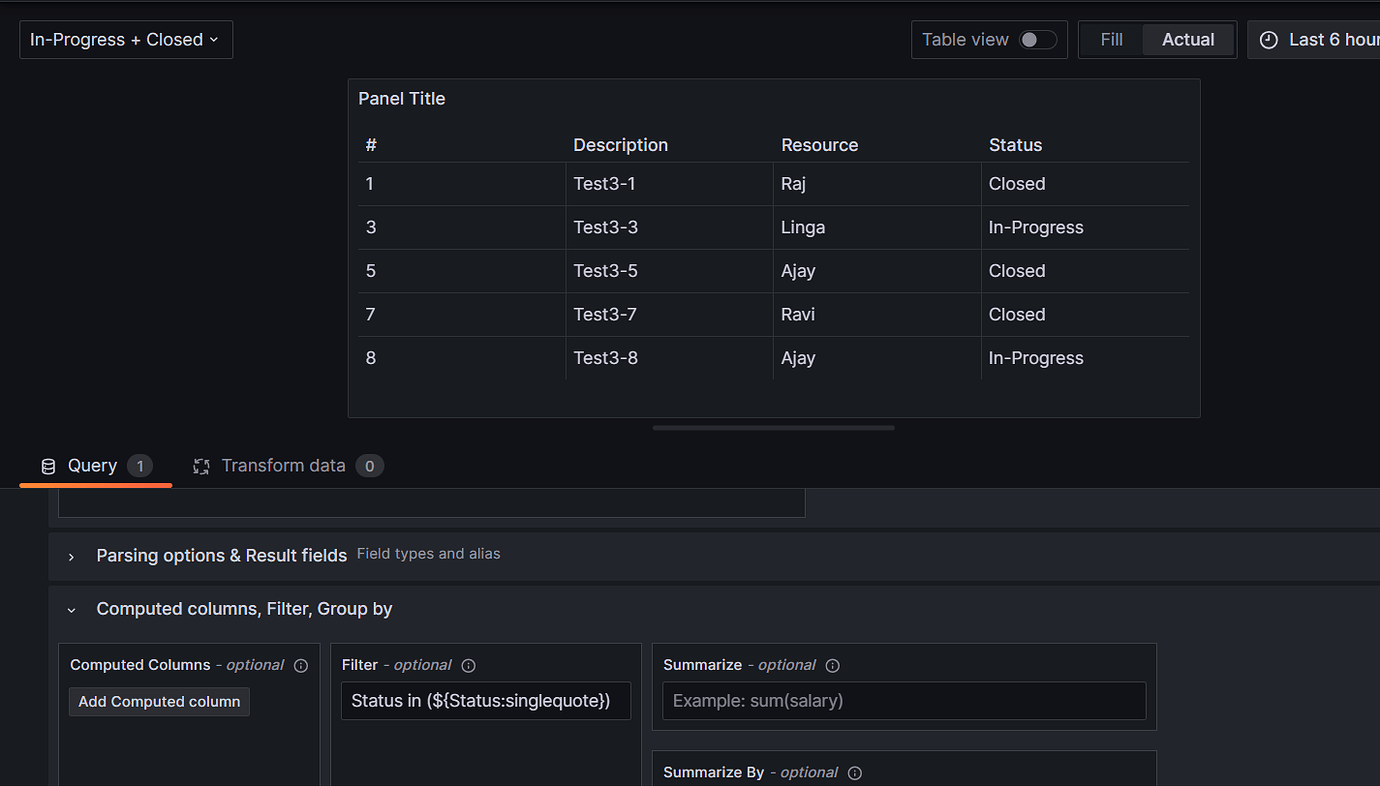Image resolution: width=1380 pixels, height=786 pixels.
Task: Click the Transform data tab icon
Action: [x=201, y=465]
